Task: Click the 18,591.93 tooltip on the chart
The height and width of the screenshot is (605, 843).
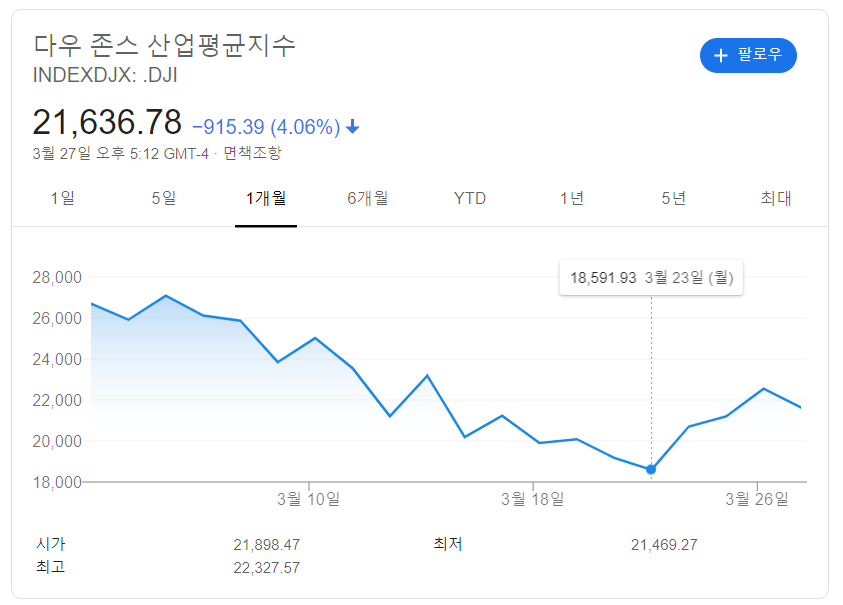Action: click(x=651, y=277)
